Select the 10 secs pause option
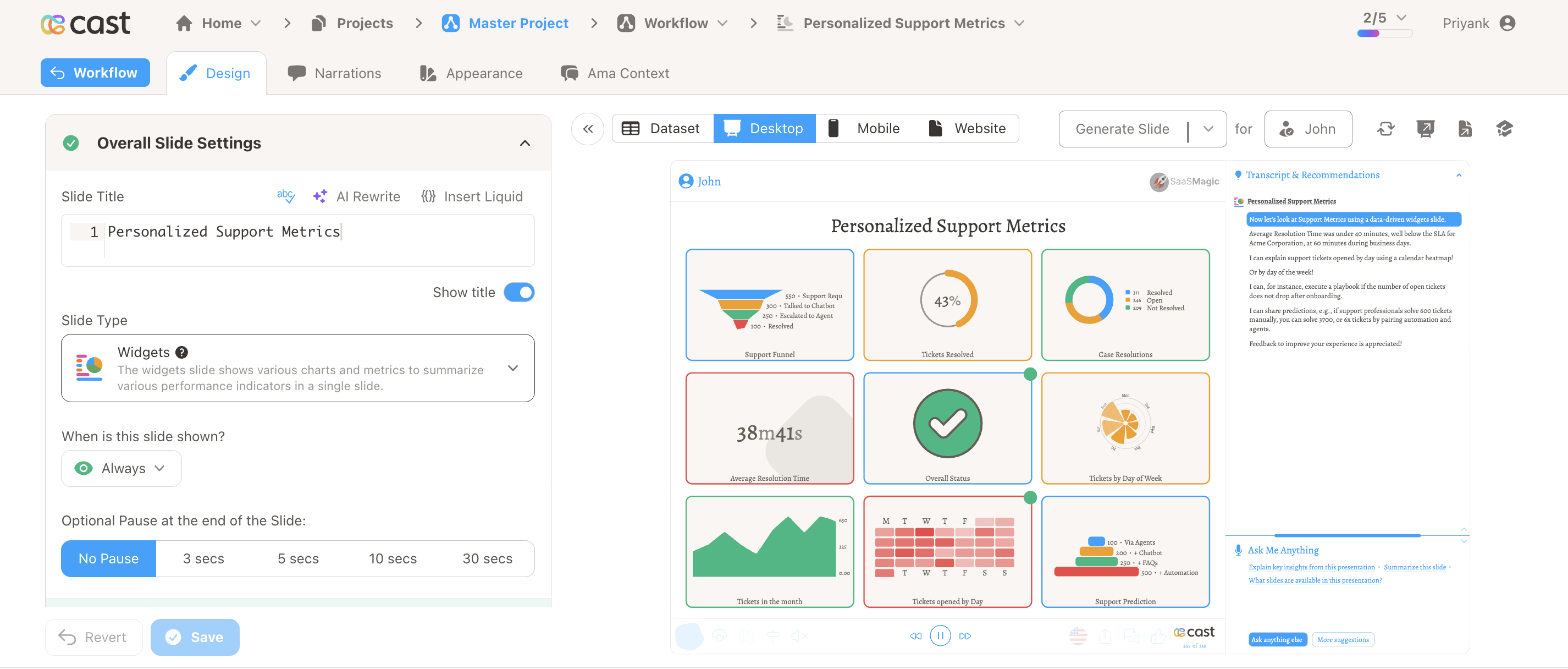The width and height of the screenshot is (1568, 669). point(393,558)
